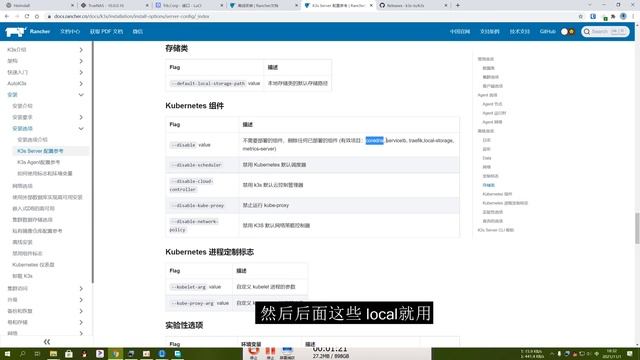Viewport: 640px width, 360px height.
Task: Click the browser home icon
Action: point(37,16)
